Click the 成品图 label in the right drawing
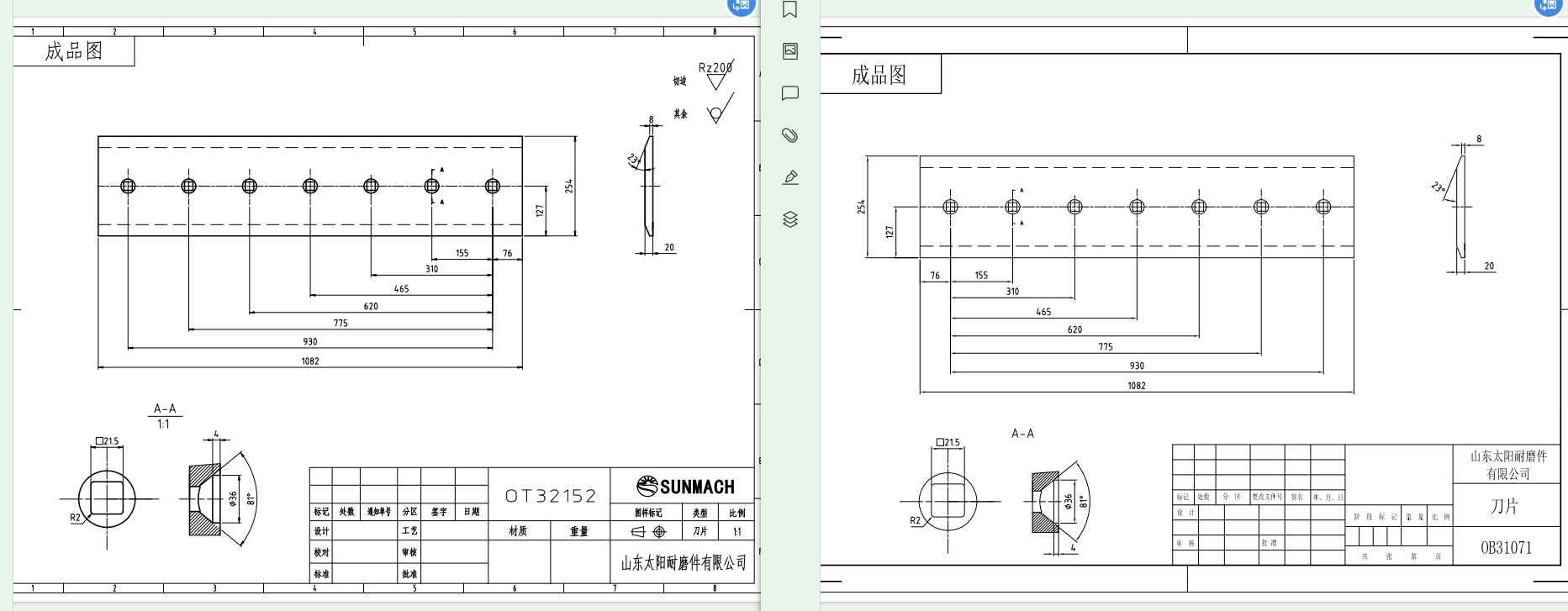 pos(879,76)
